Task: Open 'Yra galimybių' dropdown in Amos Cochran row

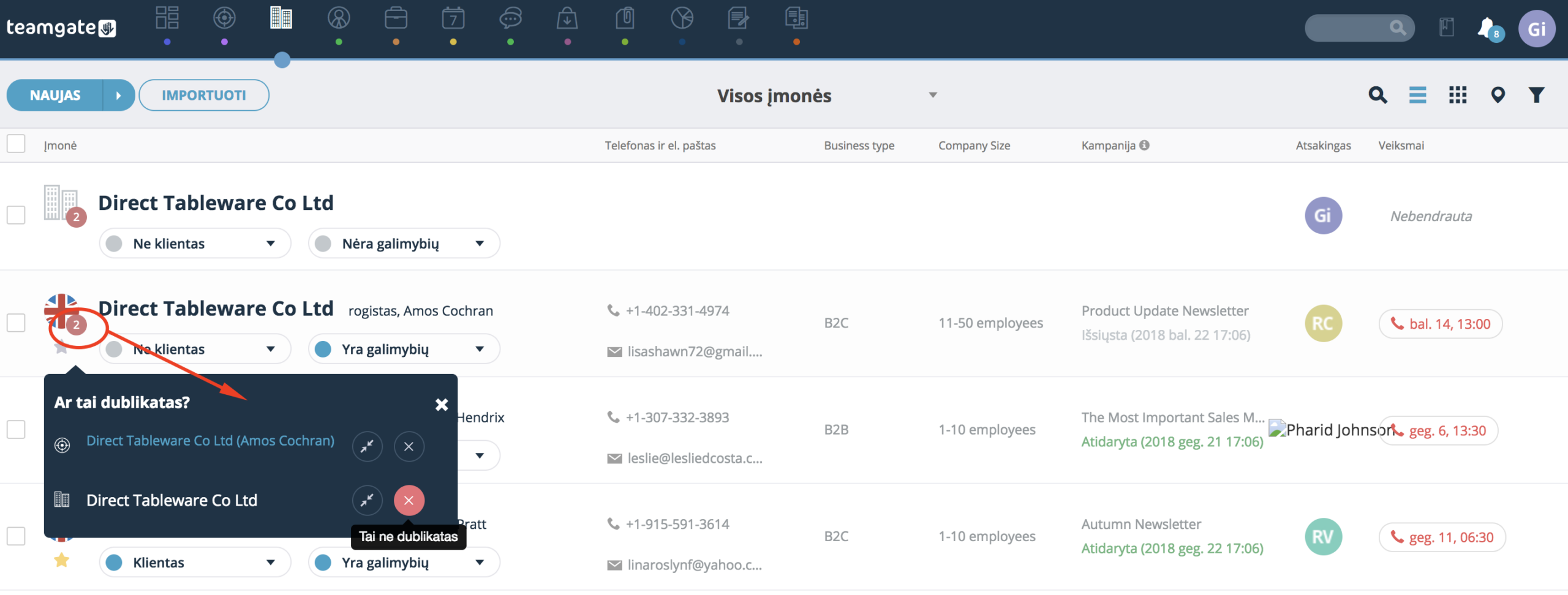Action: point(404,349)
